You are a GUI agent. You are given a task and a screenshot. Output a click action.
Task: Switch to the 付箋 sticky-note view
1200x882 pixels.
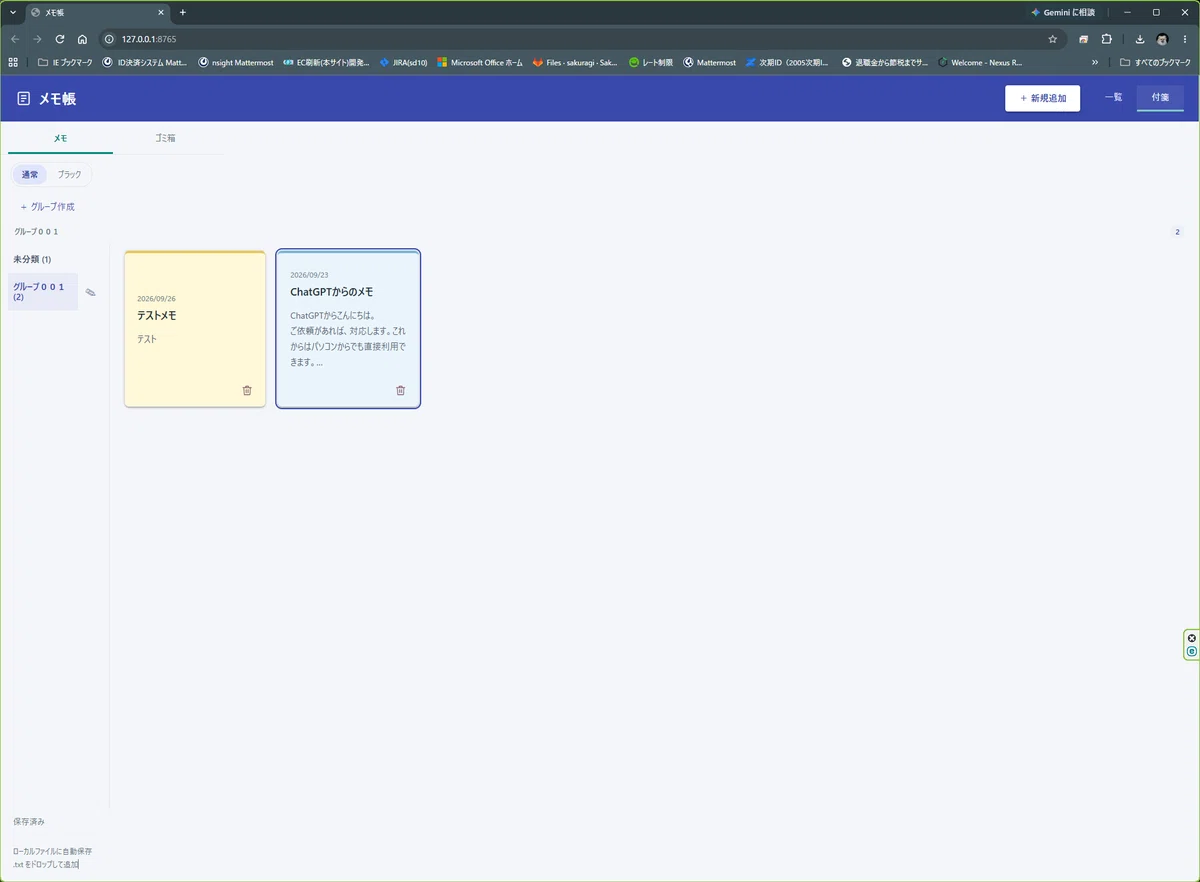tap(1160, 98)
